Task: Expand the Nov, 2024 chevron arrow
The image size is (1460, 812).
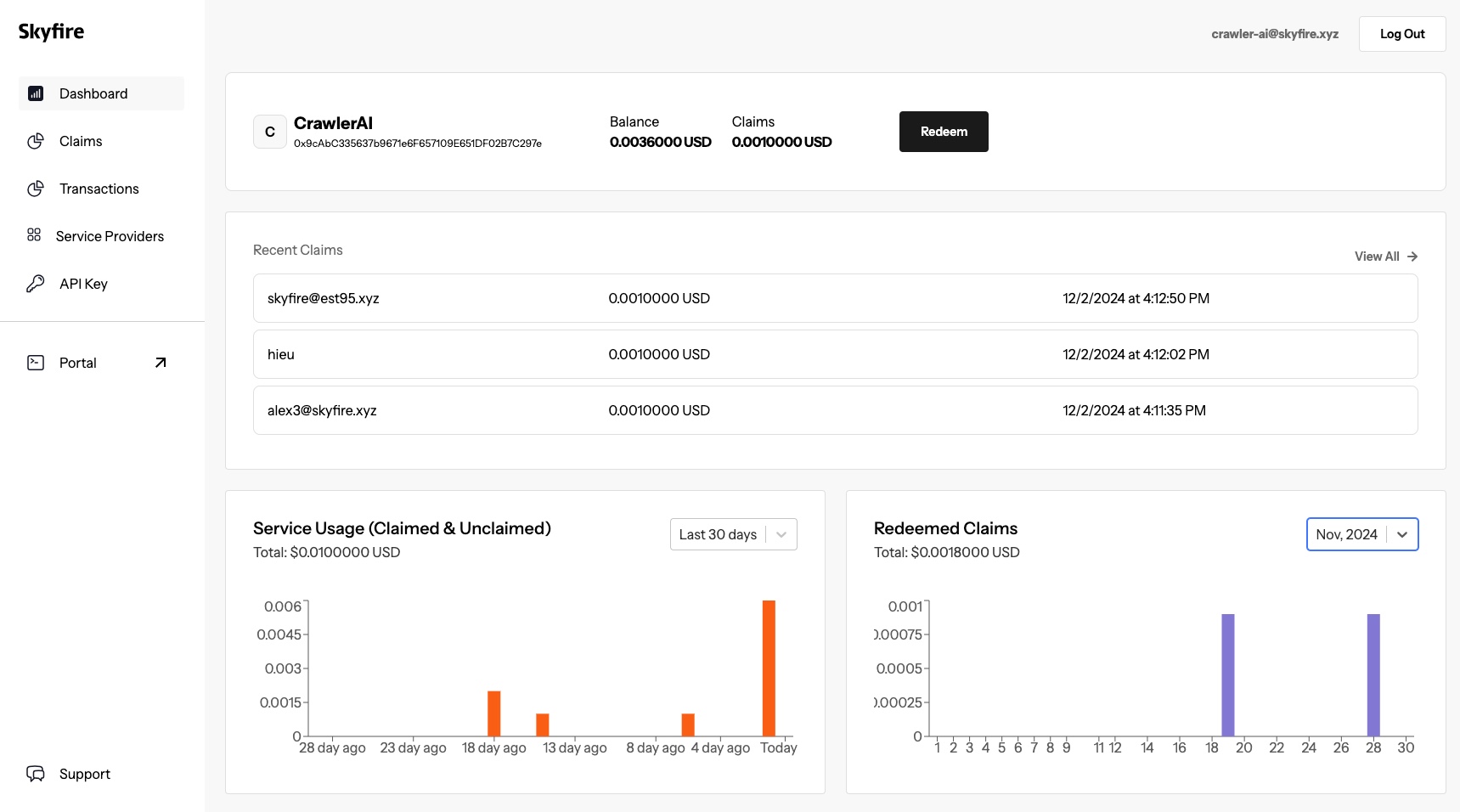Action: tap(1402, 534)
